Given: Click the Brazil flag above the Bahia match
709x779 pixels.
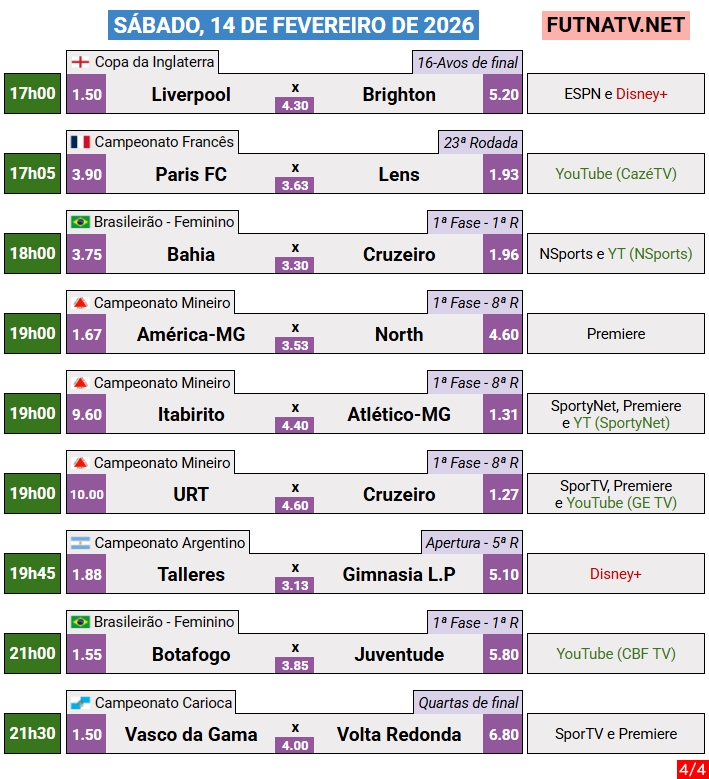Looking at the screenshot, I should pos(80,222).
